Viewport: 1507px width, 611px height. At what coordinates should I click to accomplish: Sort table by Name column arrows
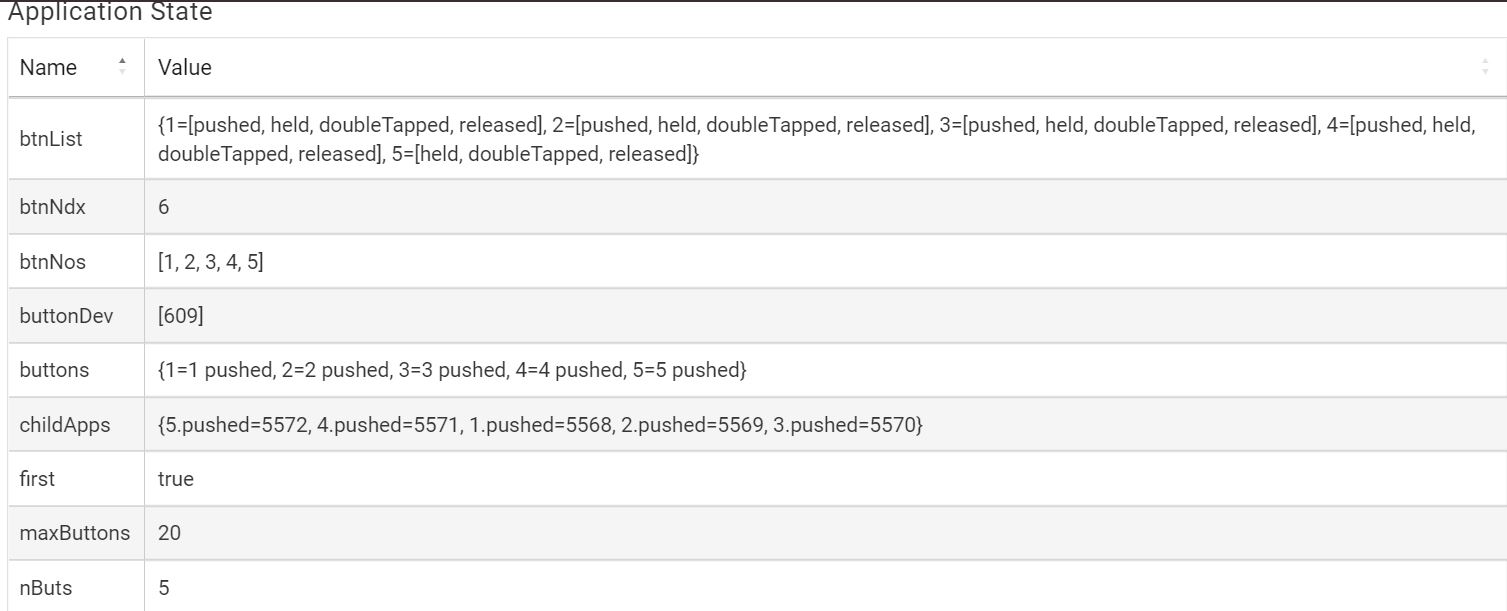122,67
